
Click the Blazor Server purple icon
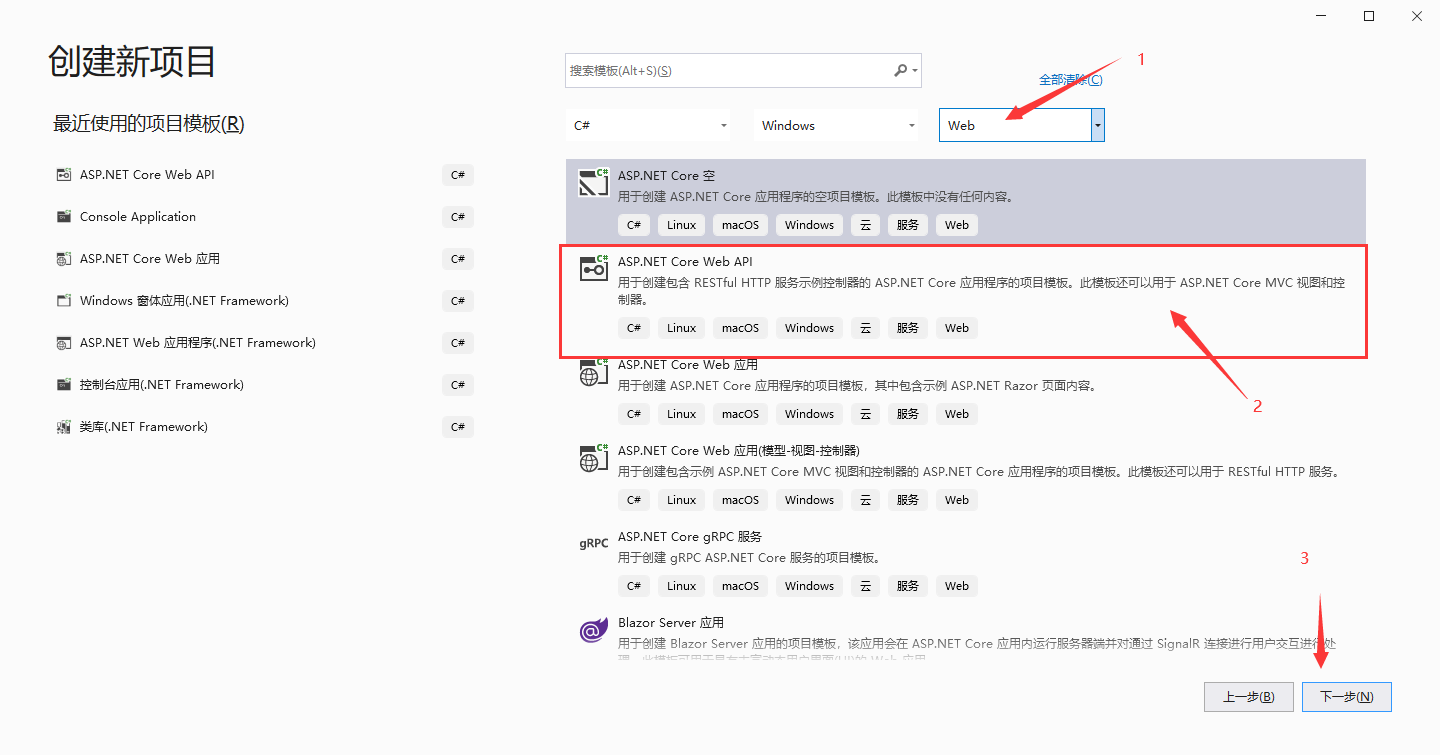(594, 630)
